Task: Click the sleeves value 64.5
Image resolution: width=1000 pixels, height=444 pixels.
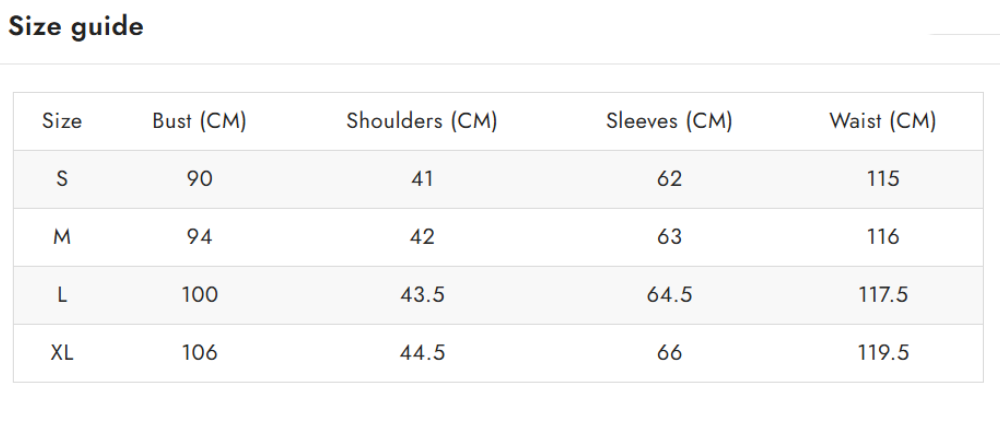Action: (669, 296)
